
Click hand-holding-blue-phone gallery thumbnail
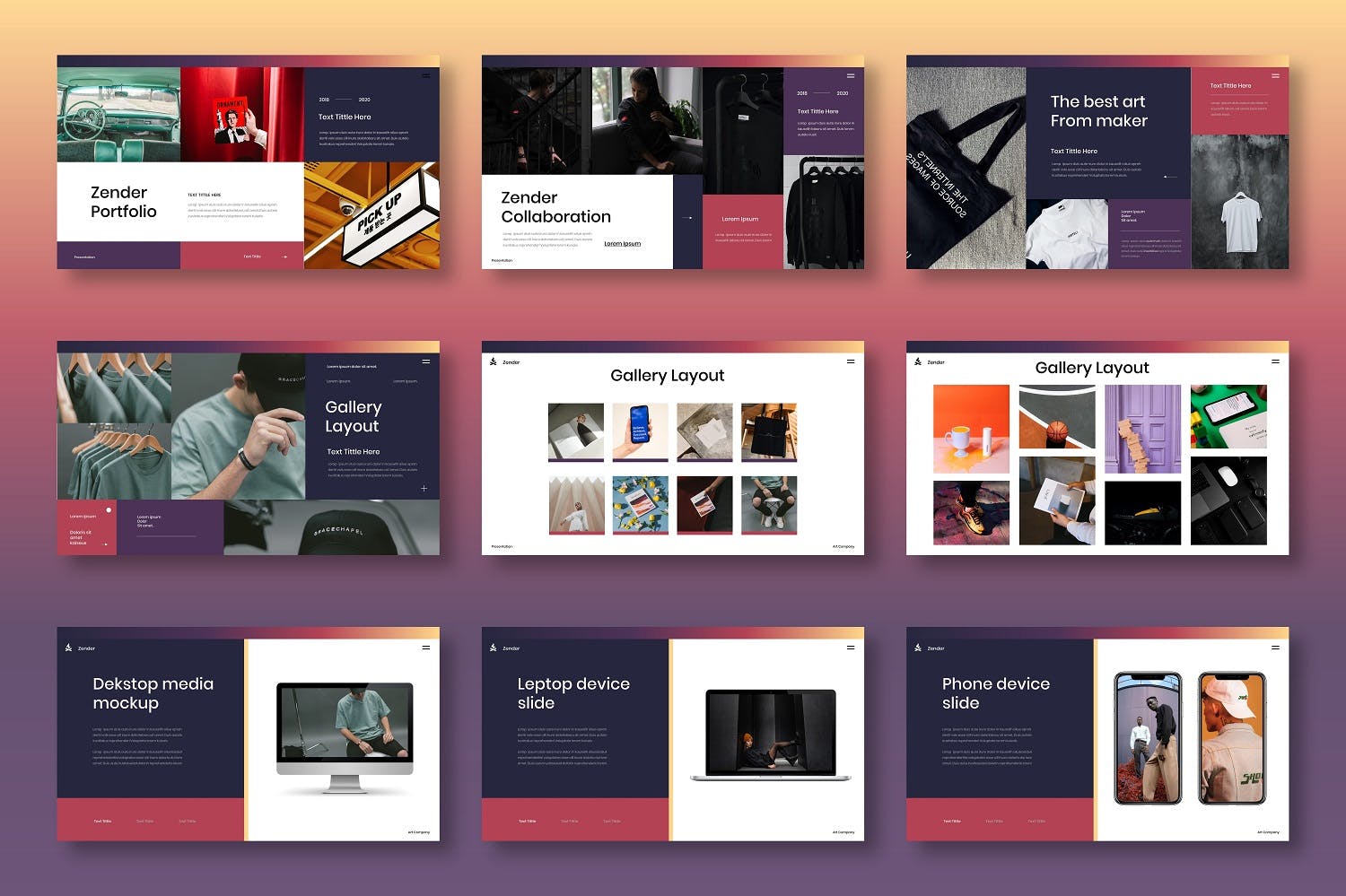(640, 431)
